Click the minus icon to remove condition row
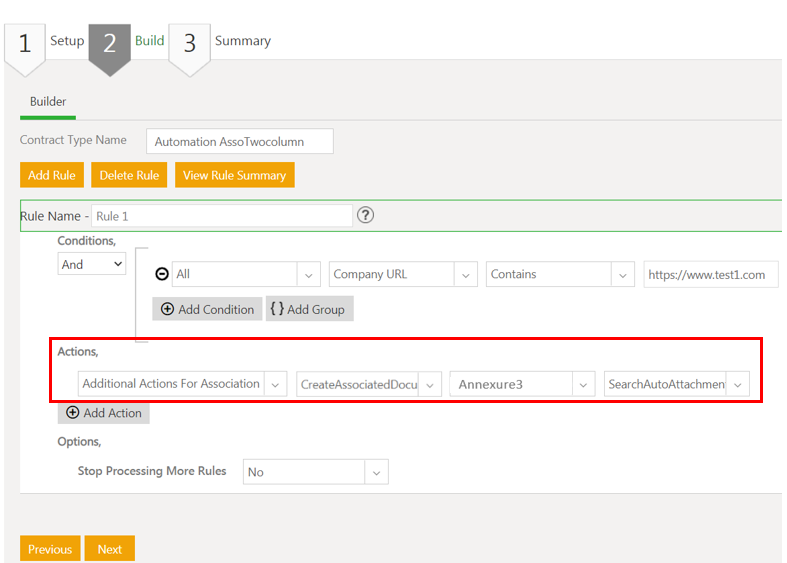 pos(162,274)
